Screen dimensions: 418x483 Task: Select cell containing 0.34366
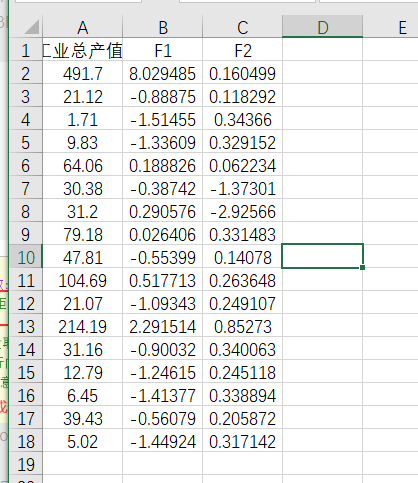(x=243, y=119)
